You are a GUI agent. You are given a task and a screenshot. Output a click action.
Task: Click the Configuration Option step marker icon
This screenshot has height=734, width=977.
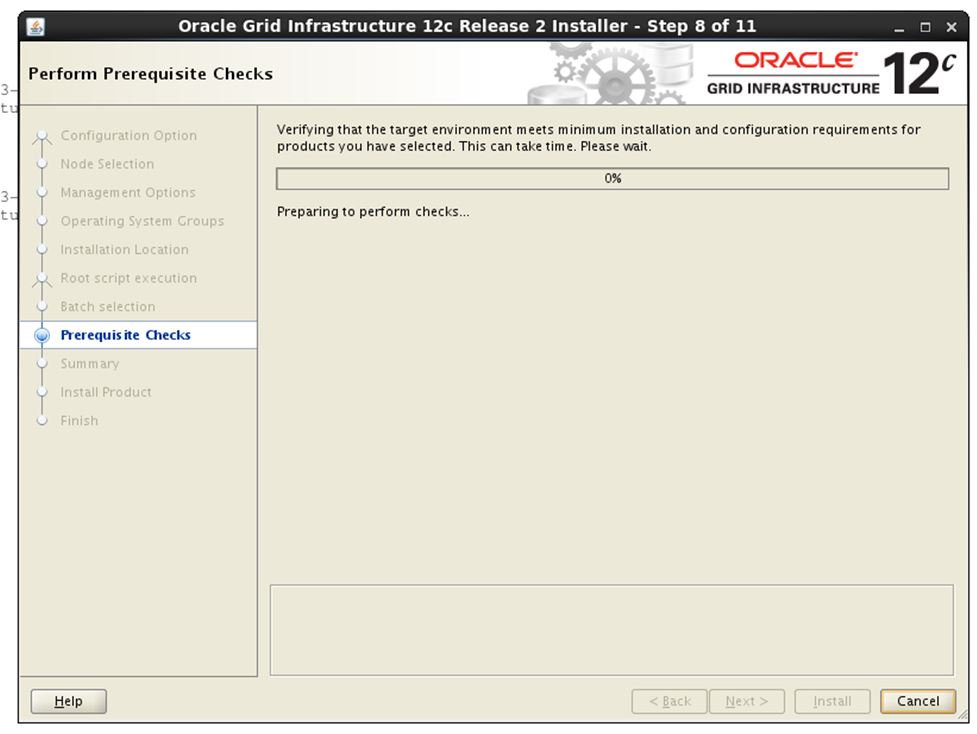42,136
